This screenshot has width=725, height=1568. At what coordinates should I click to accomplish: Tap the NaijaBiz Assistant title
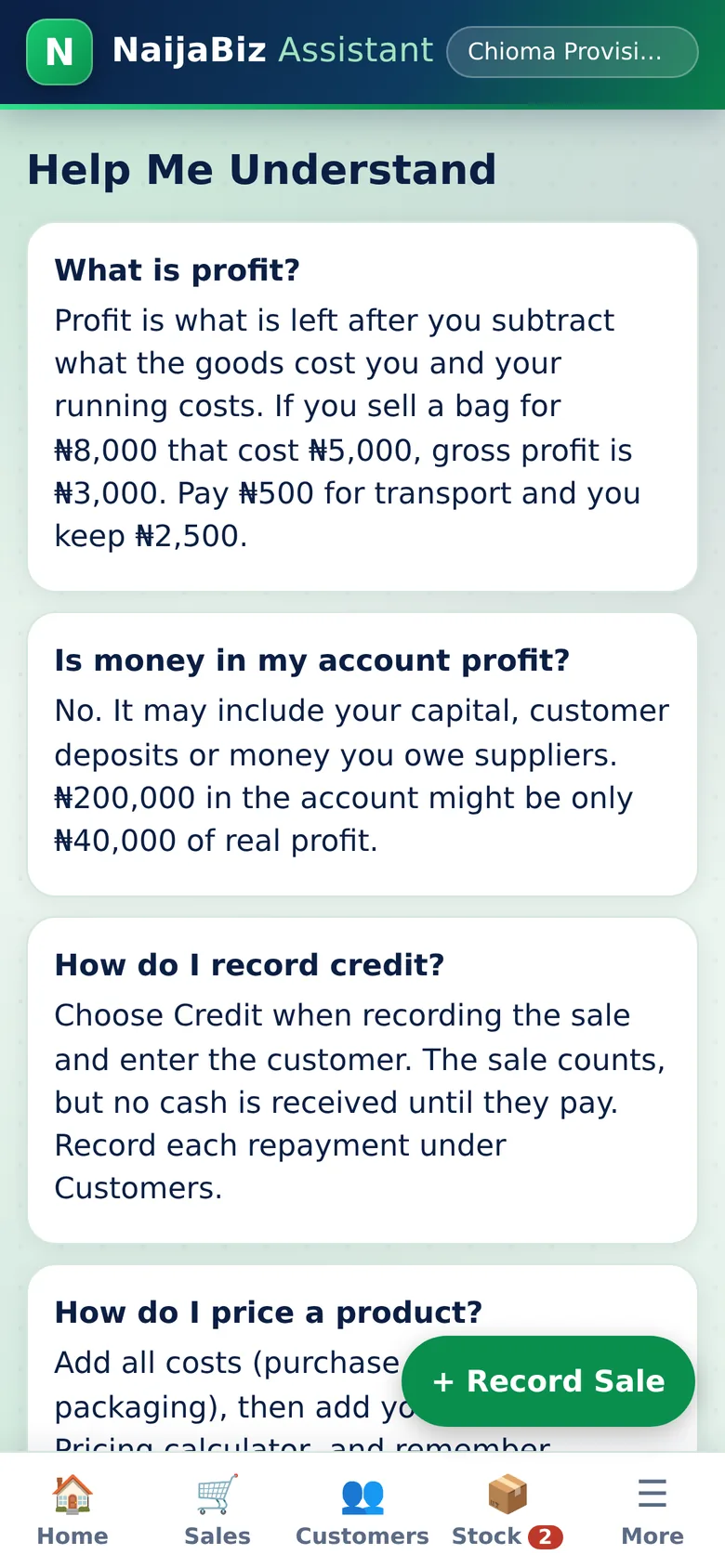click(272, 50)
